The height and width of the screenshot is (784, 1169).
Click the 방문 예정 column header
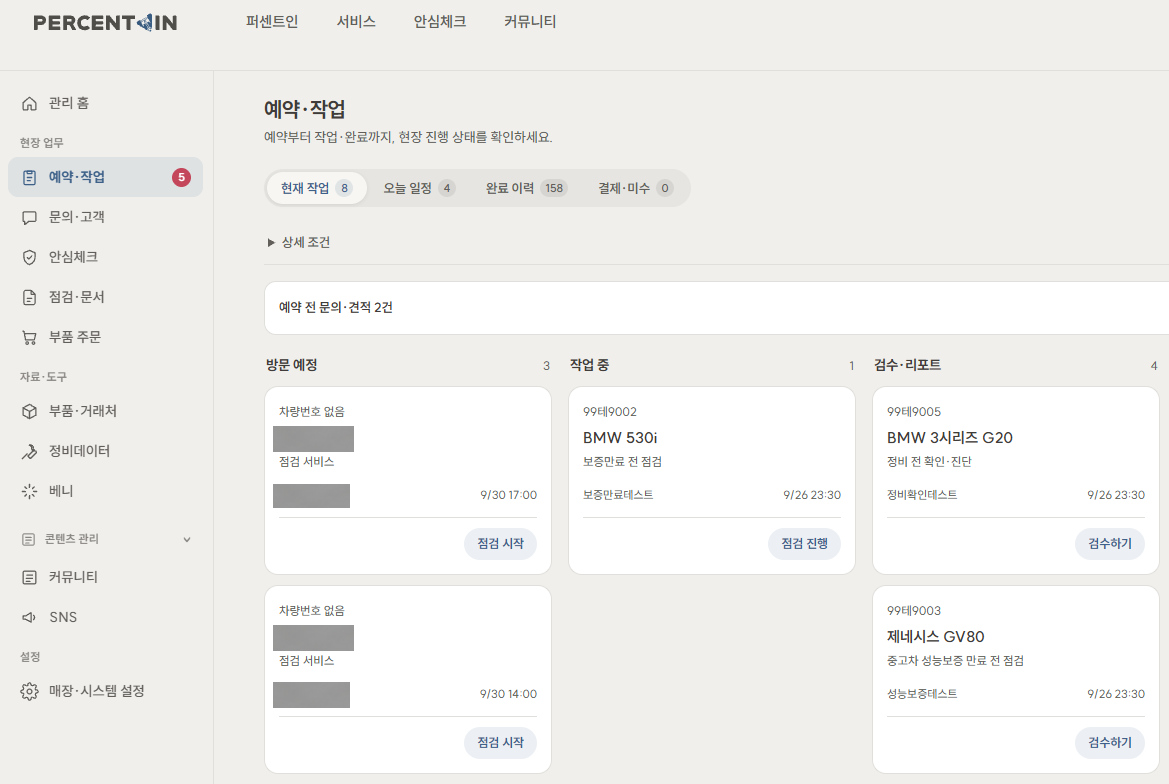click(x=292, y=365)
